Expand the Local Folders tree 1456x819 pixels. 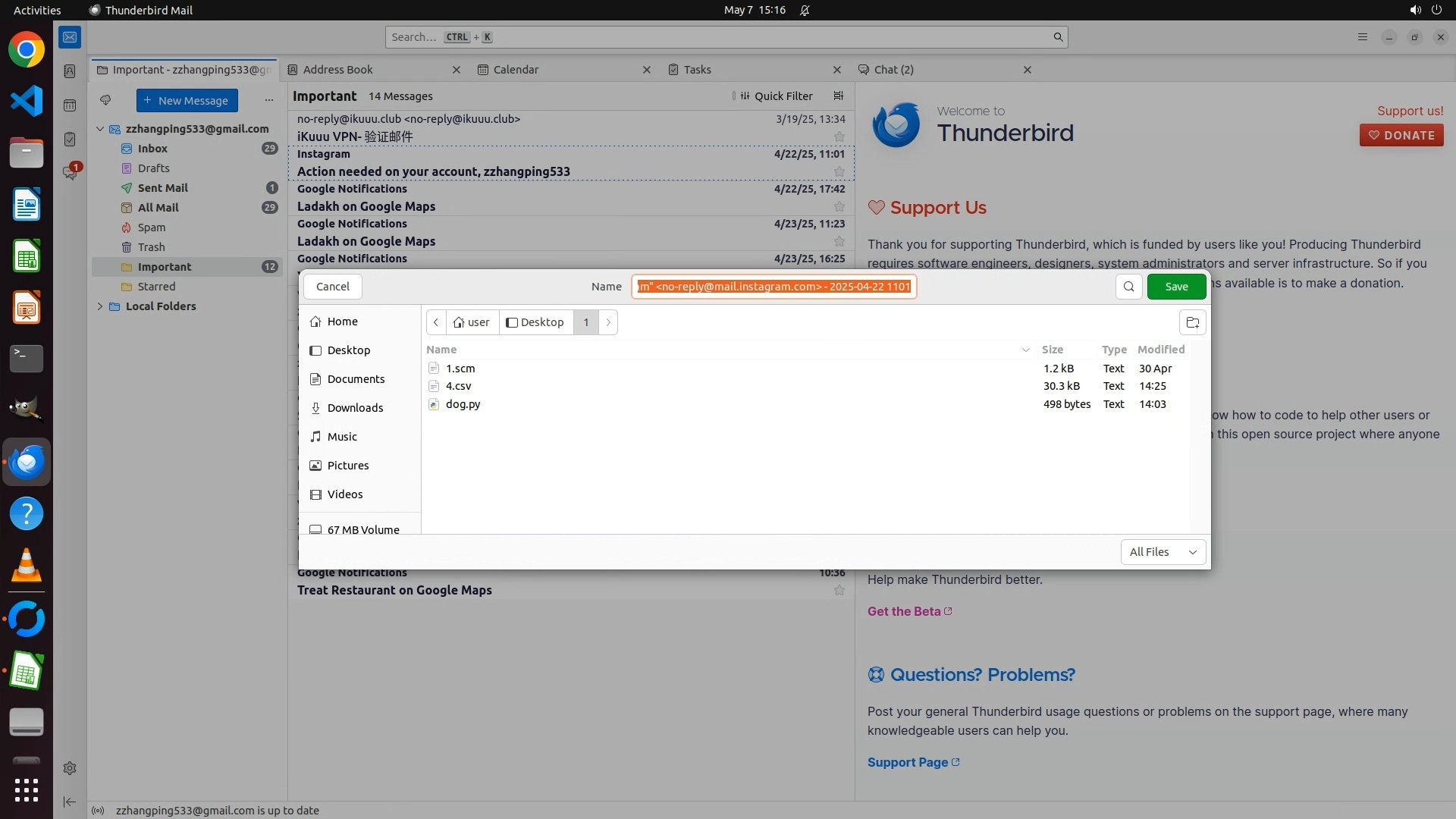pos(100,306)
